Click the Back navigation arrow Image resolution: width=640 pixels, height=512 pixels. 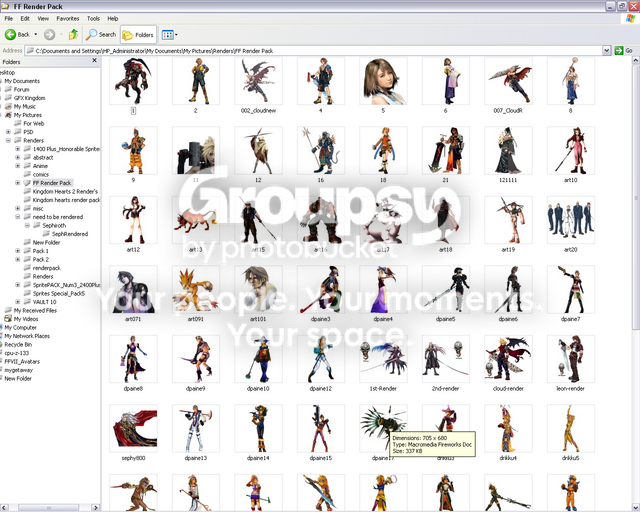point(10,35)
